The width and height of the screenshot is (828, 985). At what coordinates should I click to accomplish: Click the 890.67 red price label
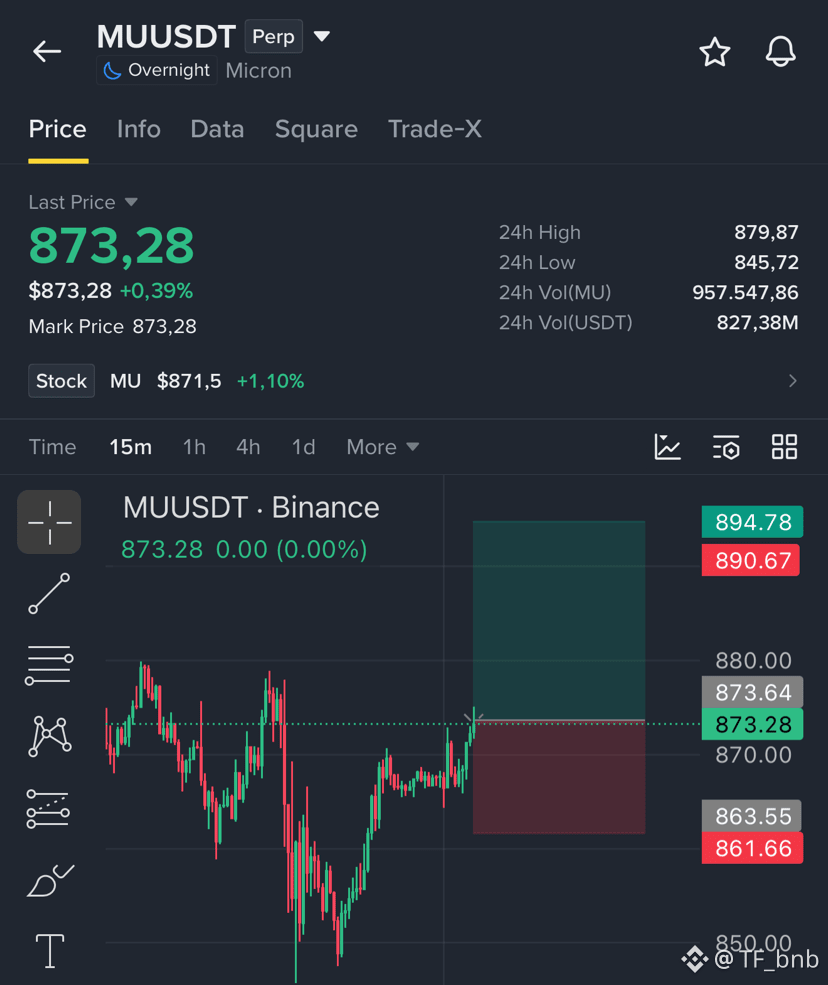pyautogui.click(x=753, y=560)
